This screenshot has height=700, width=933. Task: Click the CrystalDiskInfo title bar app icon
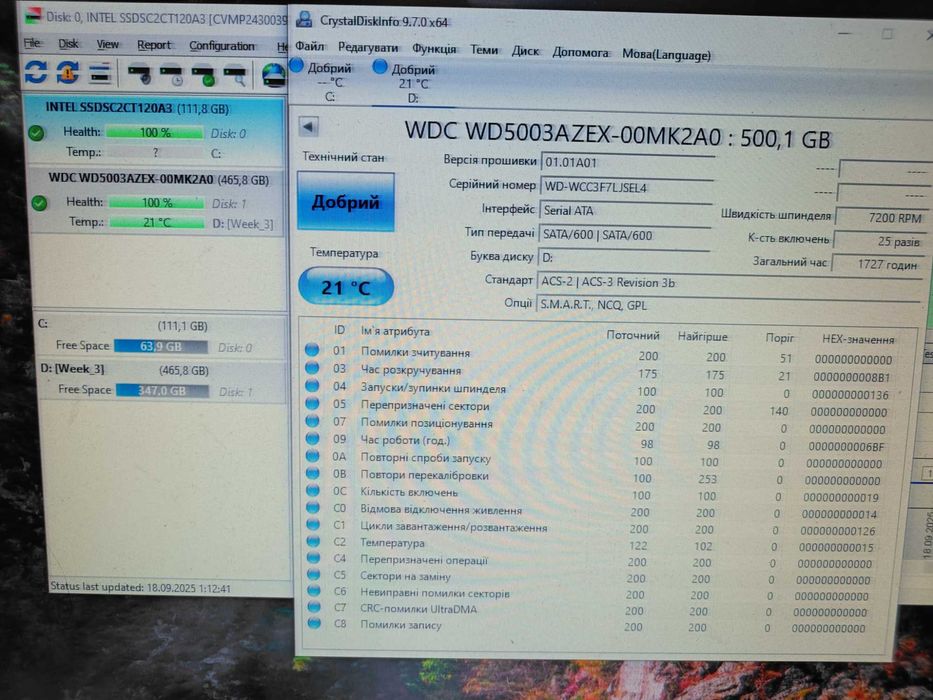(x=304, y=19)
